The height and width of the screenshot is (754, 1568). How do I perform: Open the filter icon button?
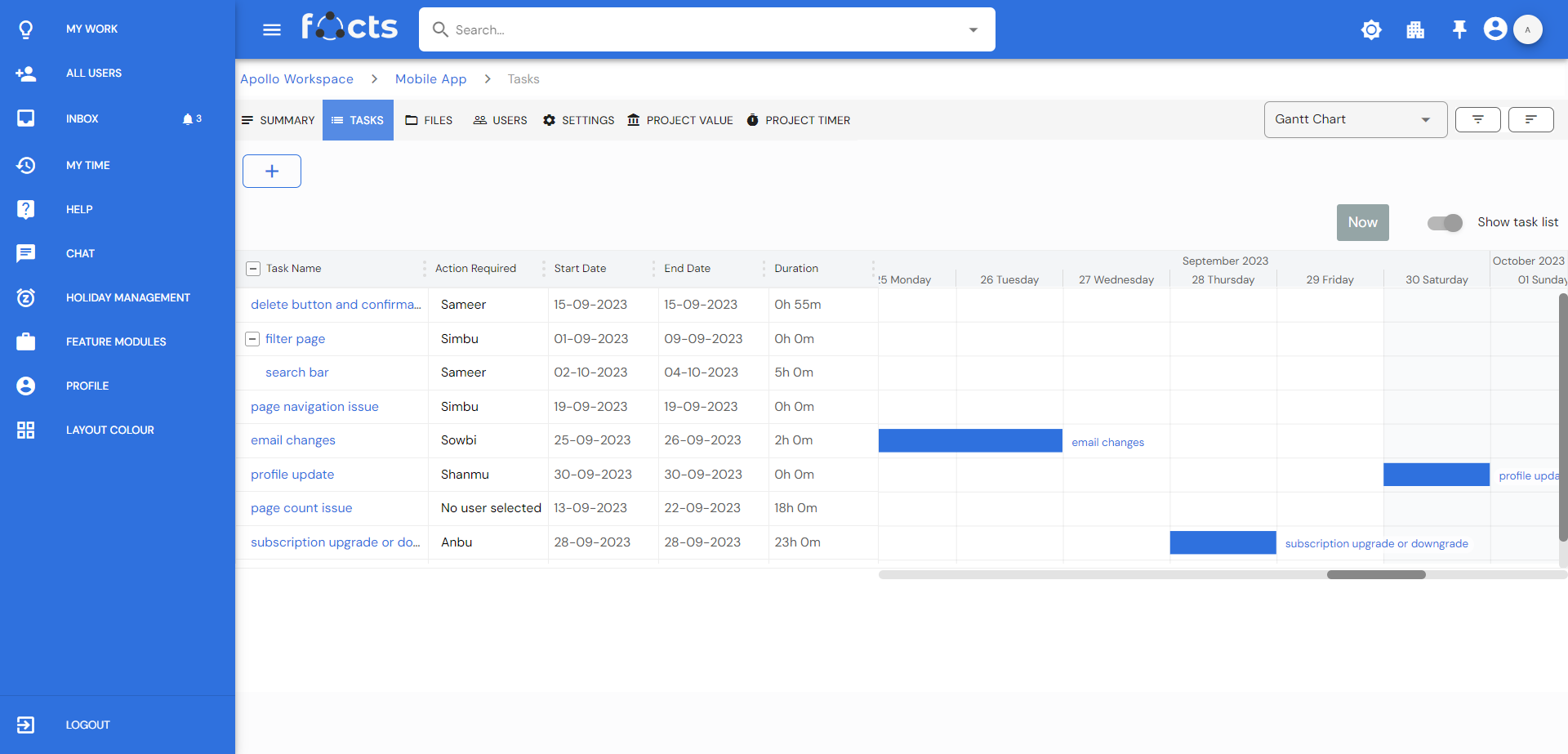(x=1478, y=120)
